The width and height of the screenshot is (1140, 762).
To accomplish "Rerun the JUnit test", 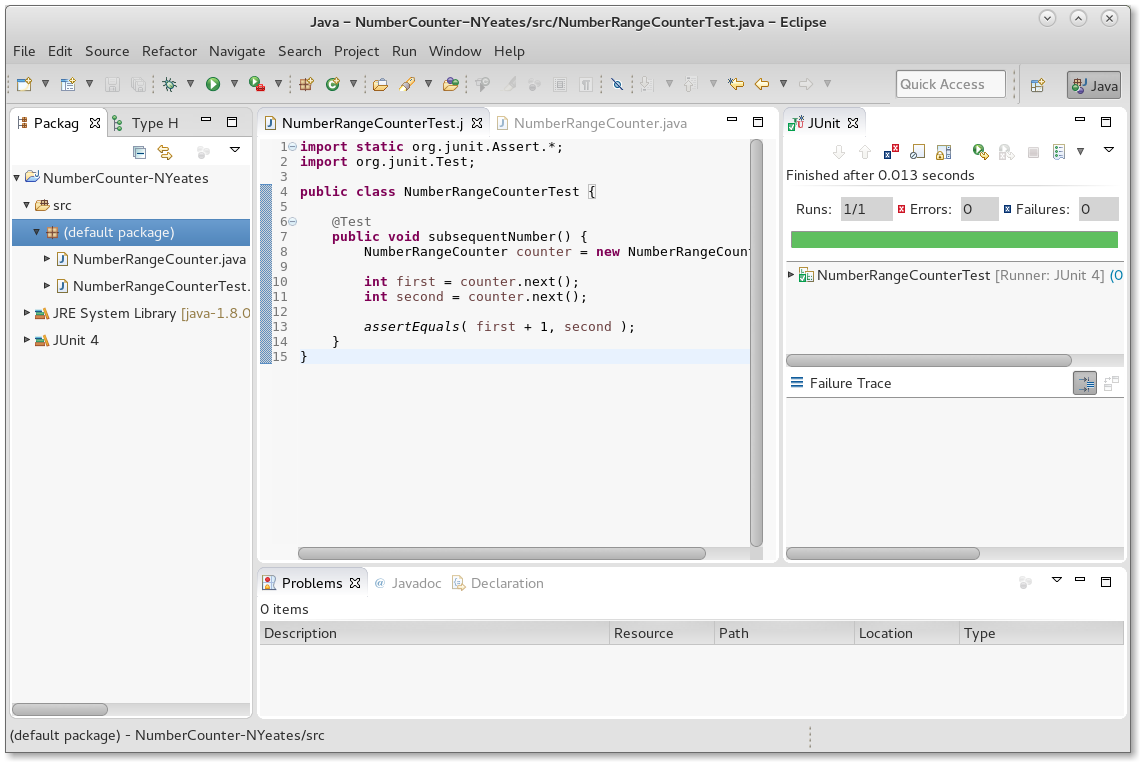I will point(979,152).
